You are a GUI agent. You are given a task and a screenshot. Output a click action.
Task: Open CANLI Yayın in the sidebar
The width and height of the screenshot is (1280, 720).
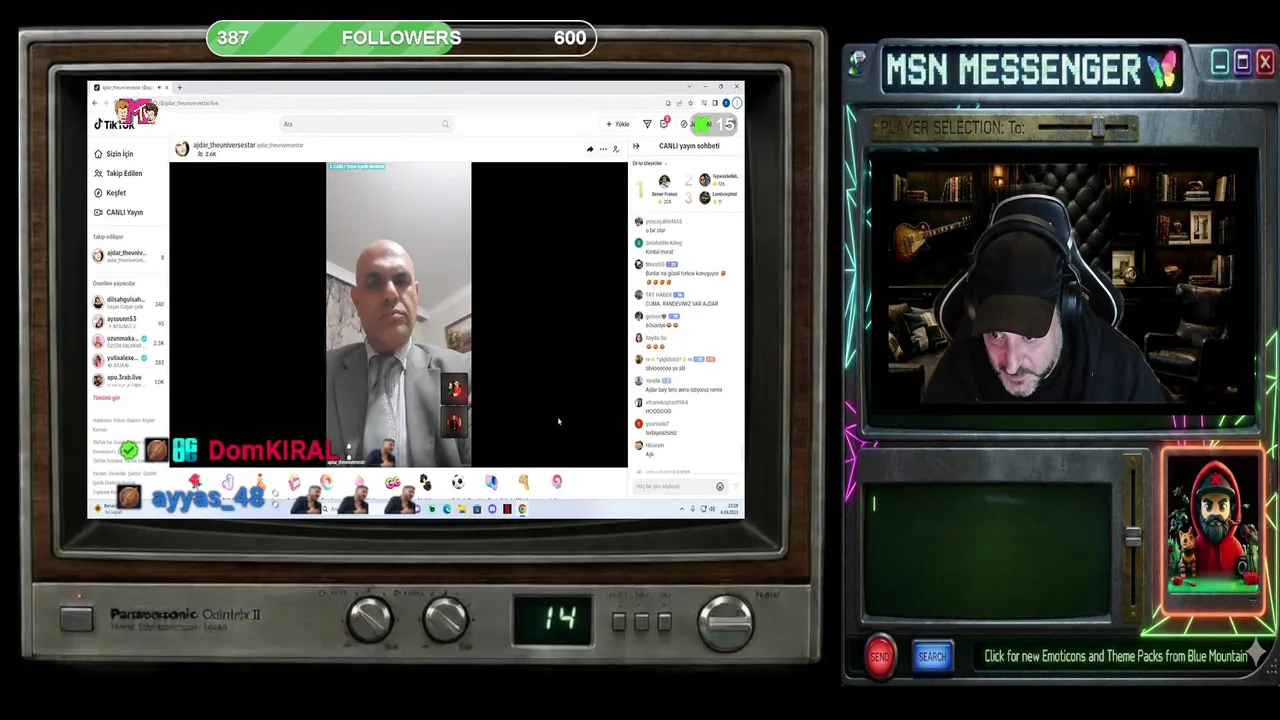[118, 212]
